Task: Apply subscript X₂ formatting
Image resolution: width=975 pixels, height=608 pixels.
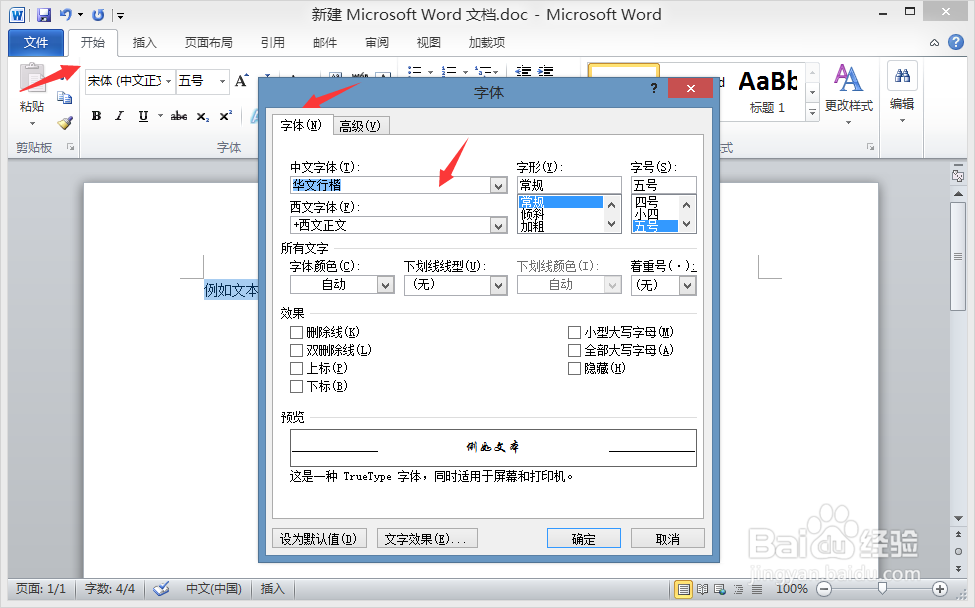Action: click(203, 116)
